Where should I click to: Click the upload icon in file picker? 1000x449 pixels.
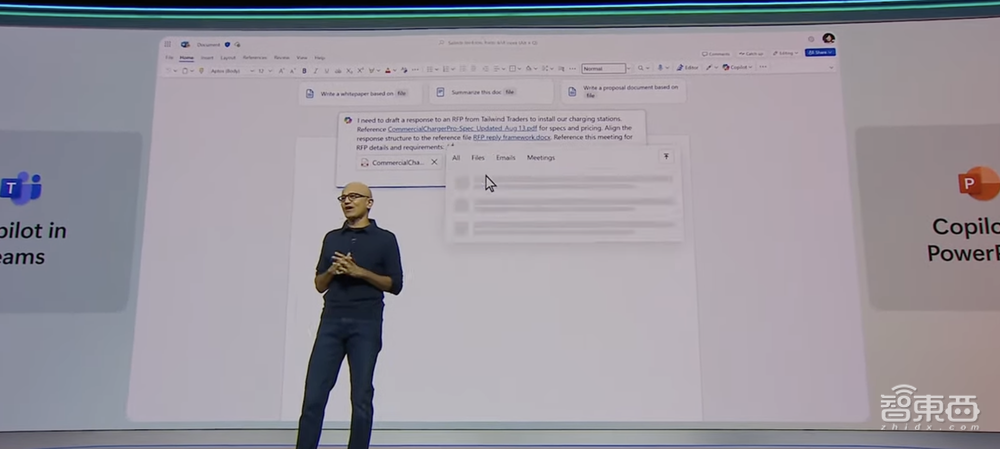666,157
